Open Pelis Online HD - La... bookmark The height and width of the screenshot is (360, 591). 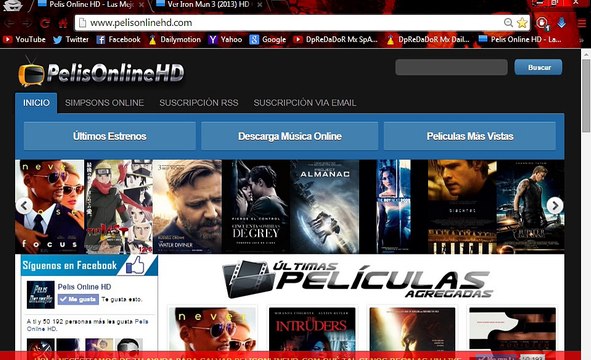(x=520, y=39)
